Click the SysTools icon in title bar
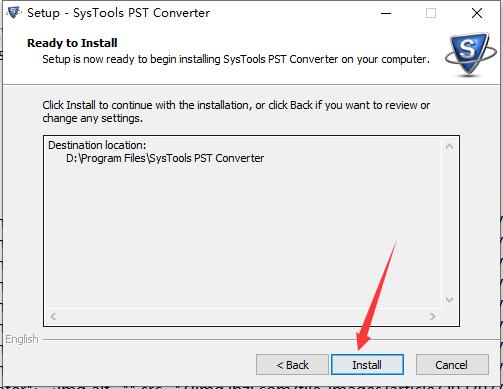Image resolution: width=503 pixels, height=389 pixels. (14, 13)
